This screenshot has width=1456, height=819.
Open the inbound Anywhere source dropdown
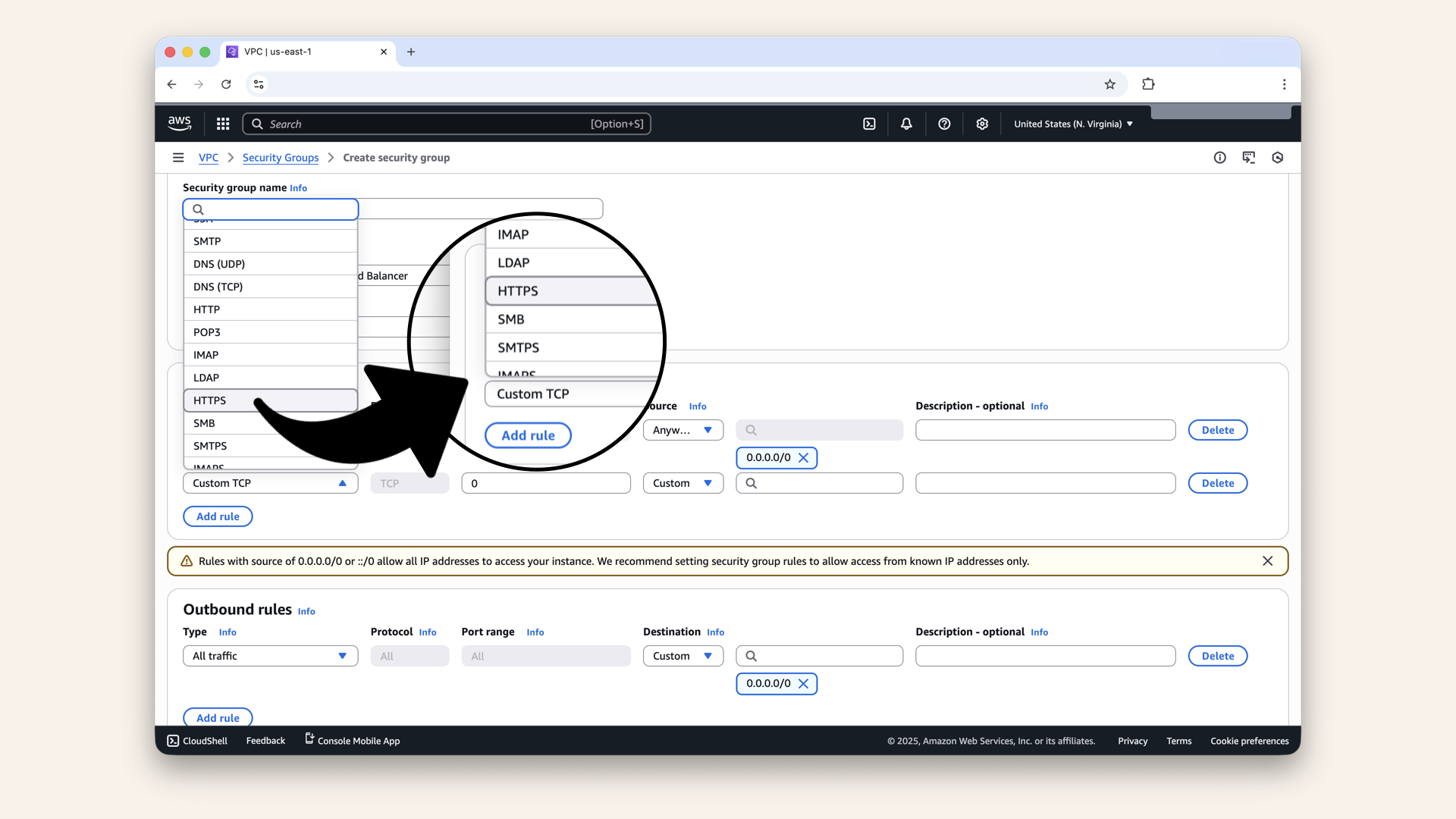[x=682, y=430]
